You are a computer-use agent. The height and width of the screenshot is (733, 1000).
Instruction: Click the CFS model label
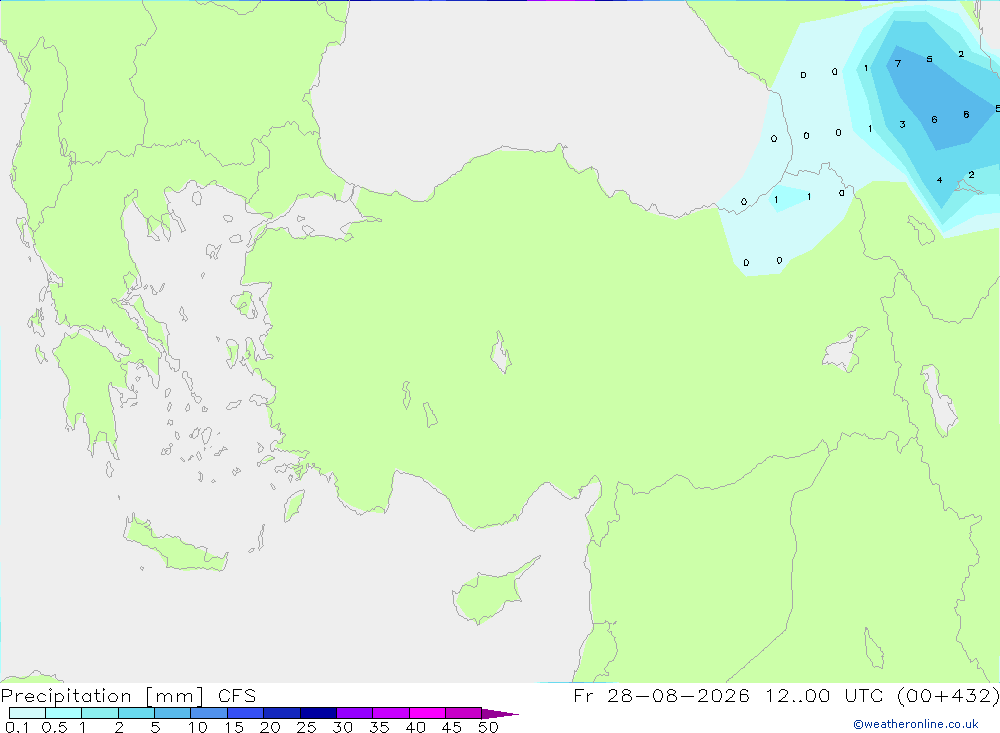pos(237,695)
